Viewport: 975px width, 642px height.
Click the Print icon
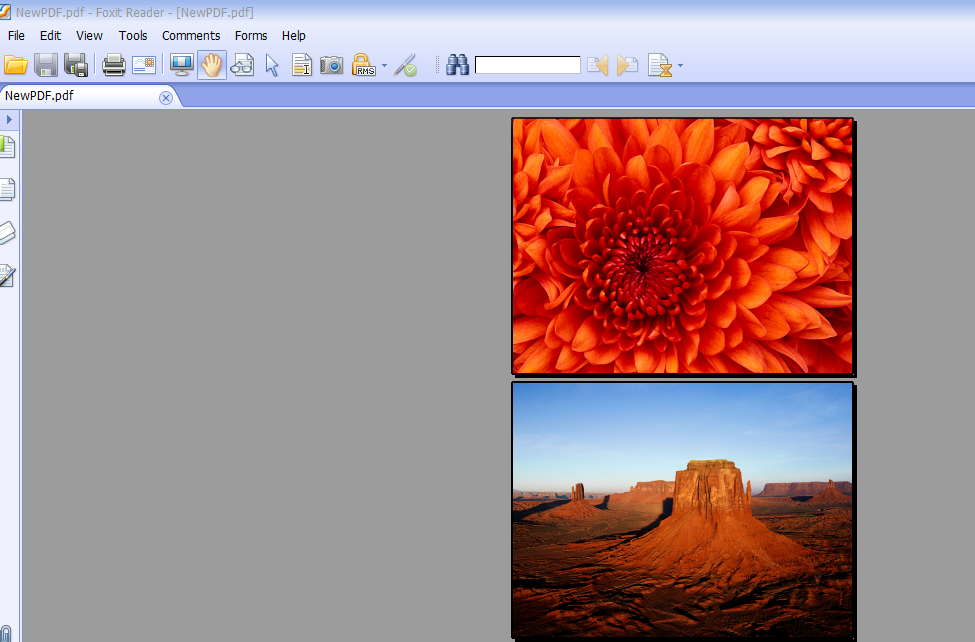click(x=114, y=65)
